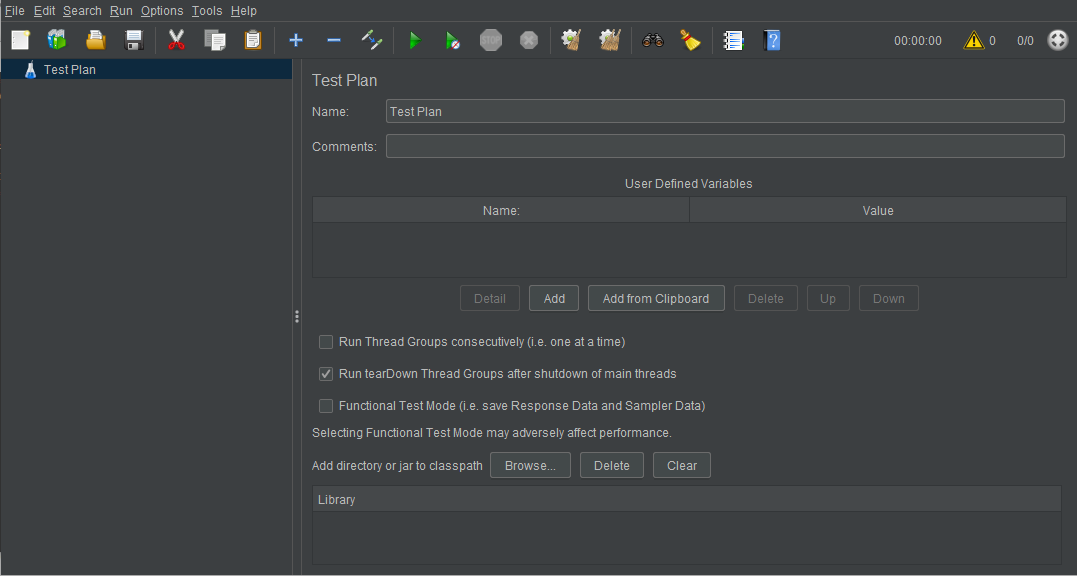Open the Help question mark icon
This screenshot has height=576, width=1077.
pyautogui.click(x=772, y=41)
